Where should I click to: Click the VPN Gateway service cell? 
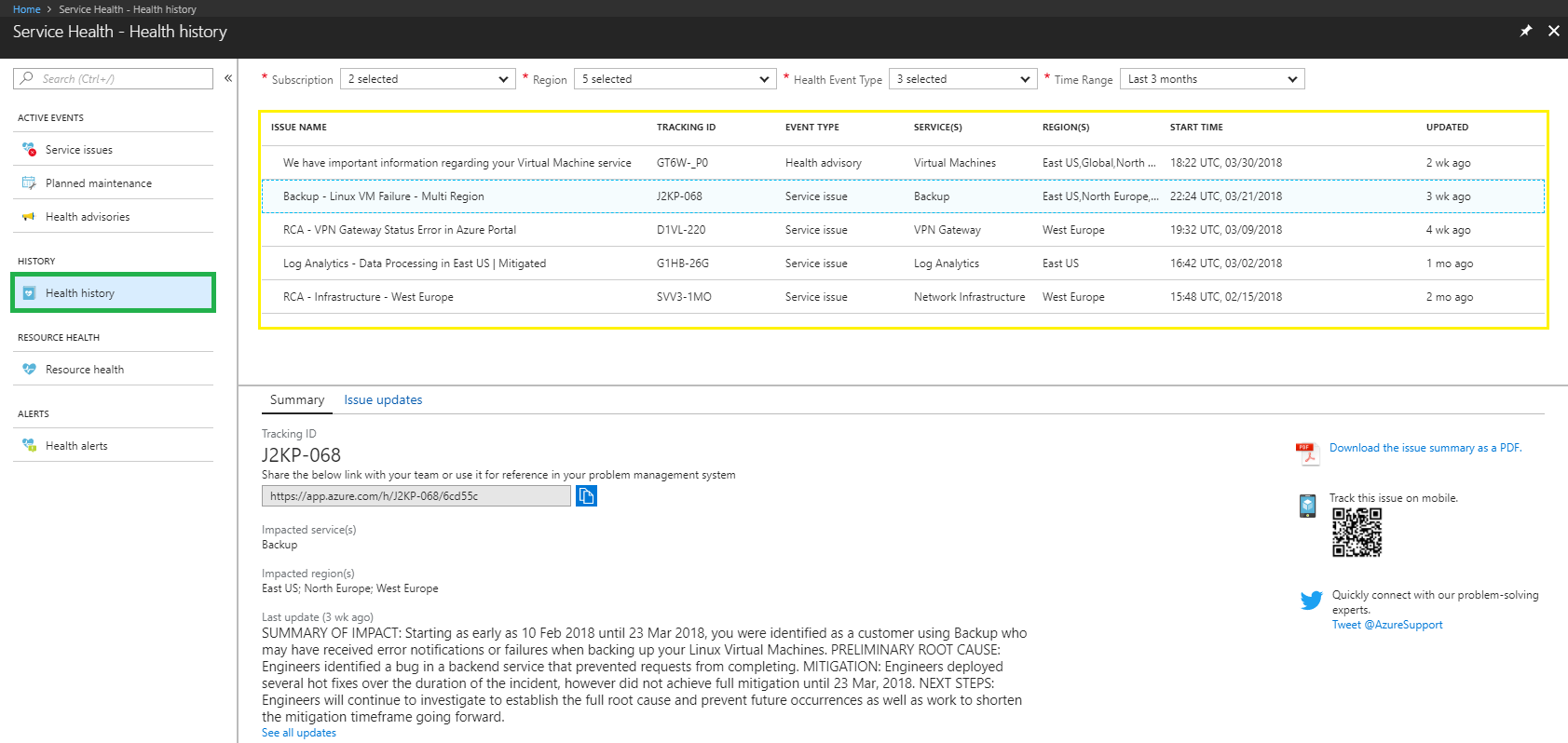click(x=948, y=230)
